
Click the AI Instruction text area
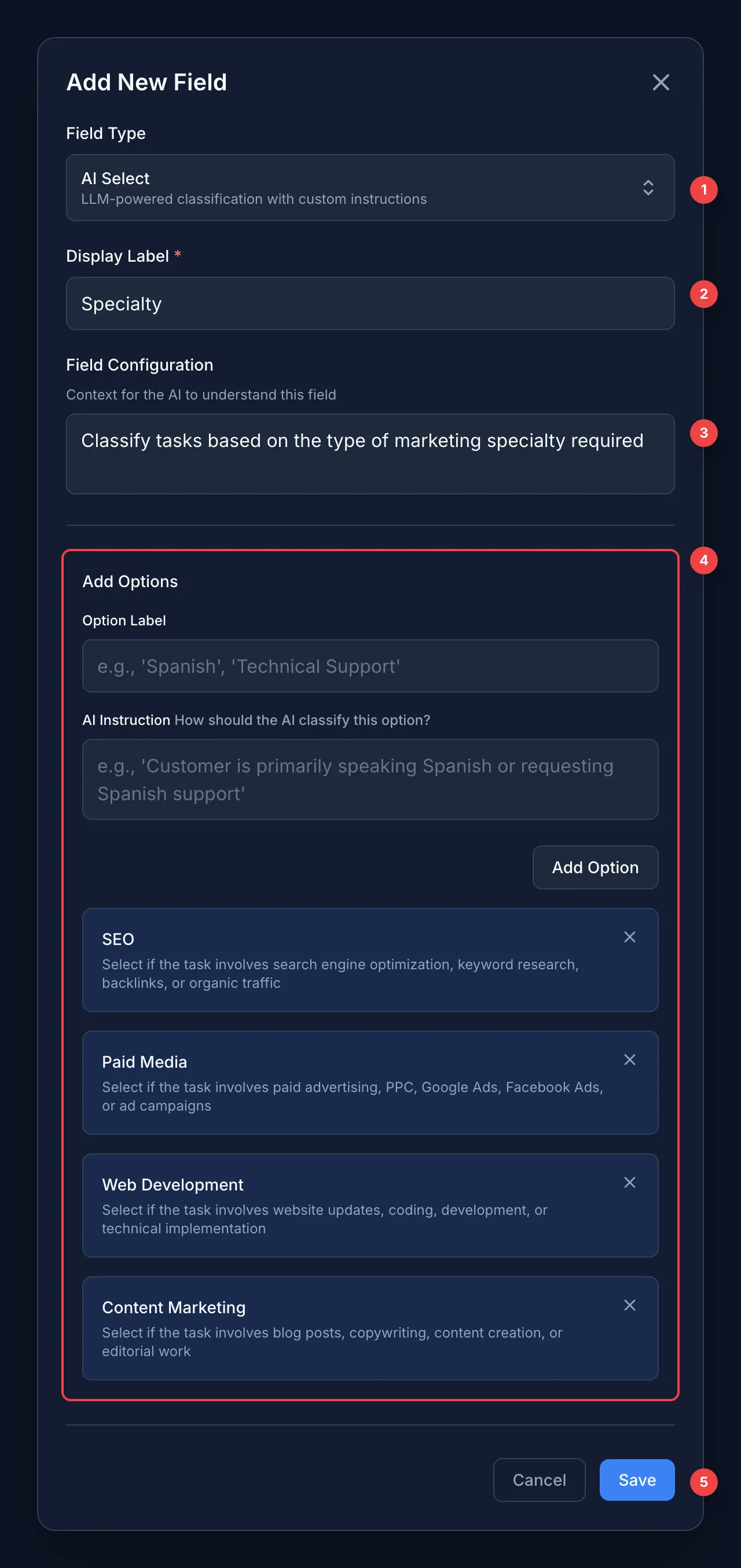[370, 779]
